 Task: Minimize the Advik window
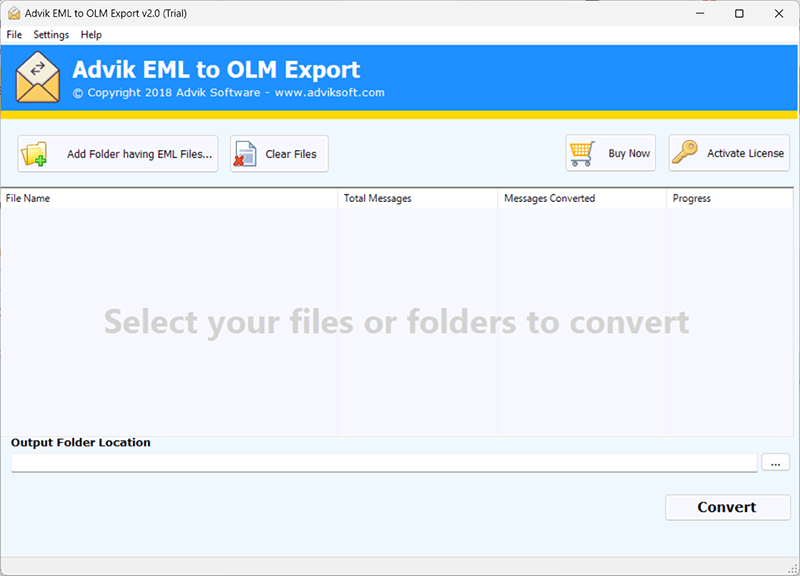(x=700, y=13)
